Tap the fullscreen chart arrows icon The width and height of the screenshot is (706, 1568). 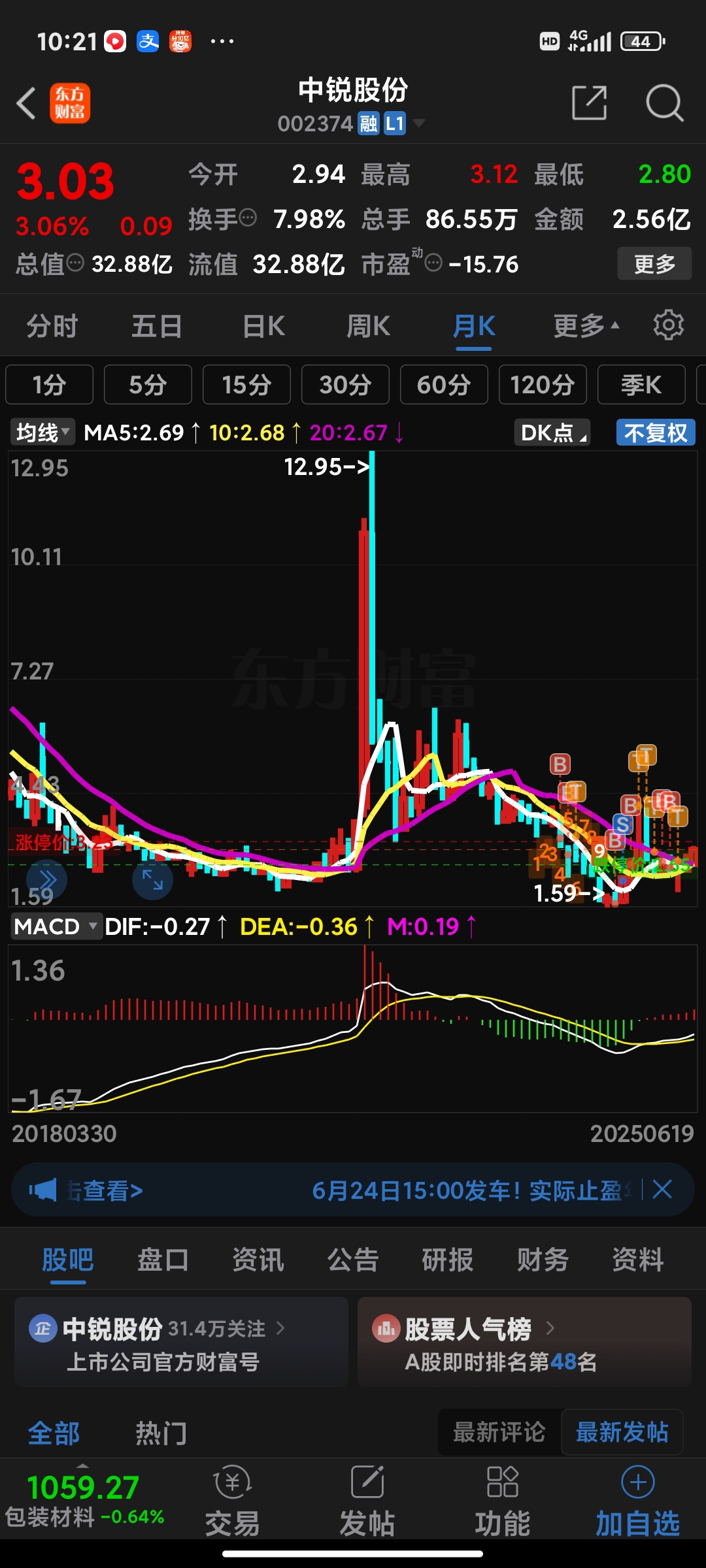click(x=152, y=879)
